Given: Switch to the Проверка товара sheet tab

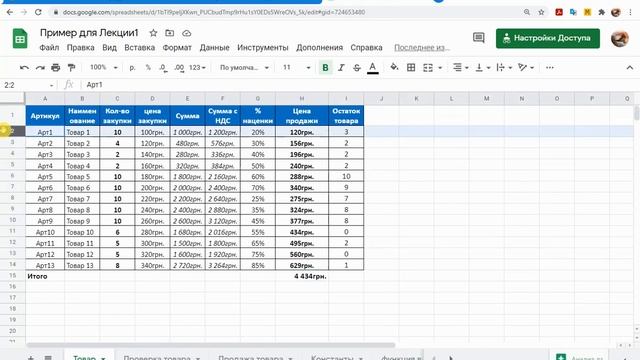Looking at the screenshot, I should (157, 358).
